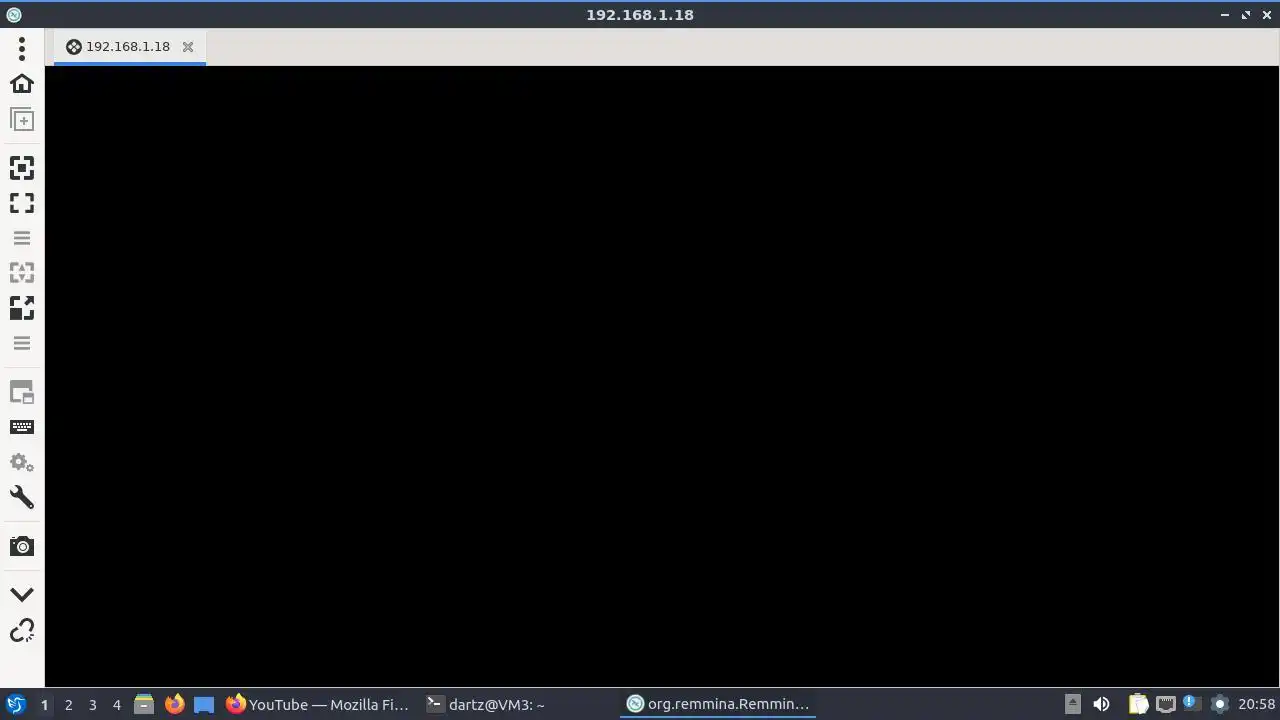Toggle scaled mode icon
Viewport: 1280px width, 720px height.
click(x=22, y=308)
